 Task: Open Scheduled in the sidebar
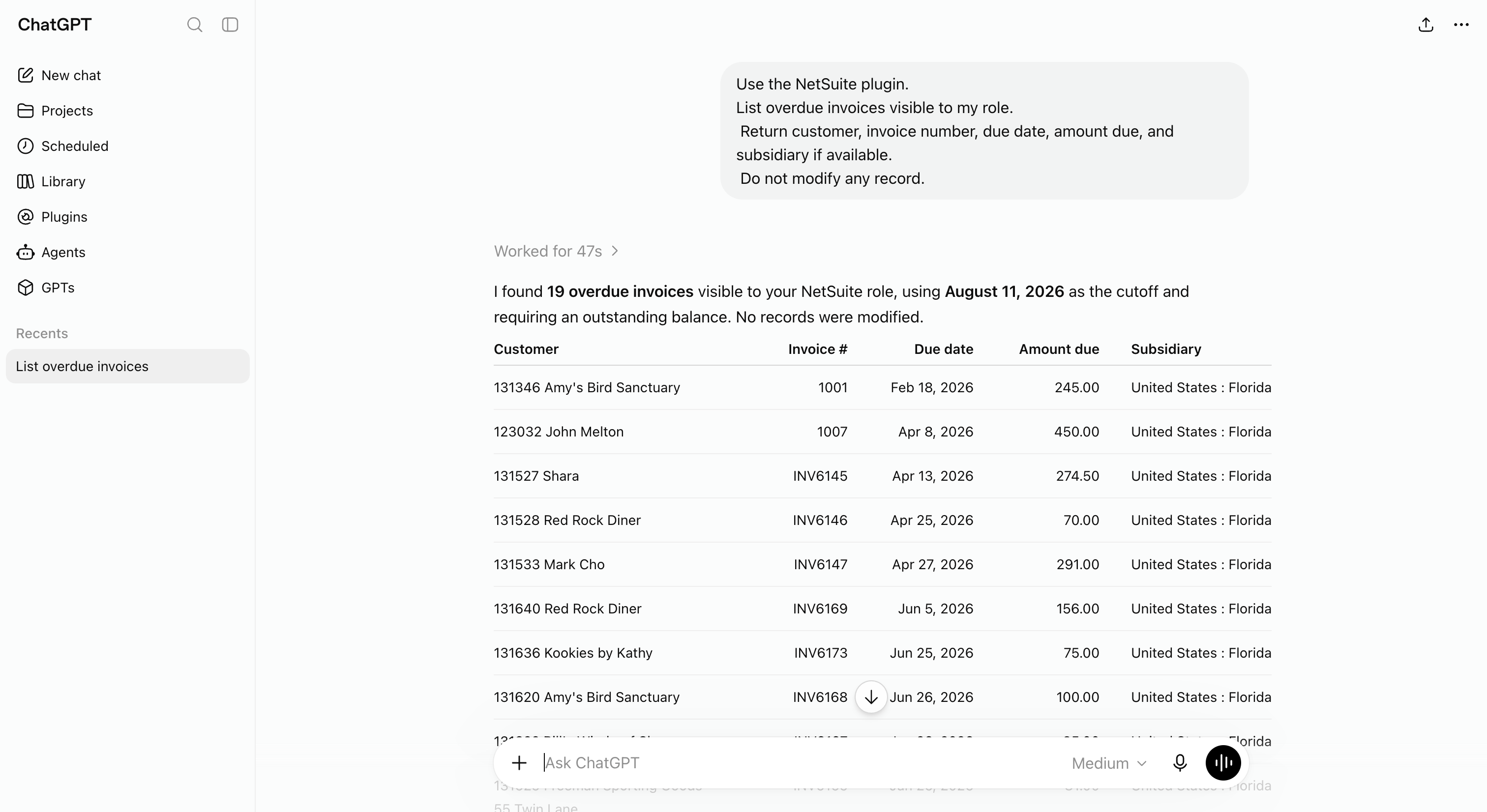point(127,146)
